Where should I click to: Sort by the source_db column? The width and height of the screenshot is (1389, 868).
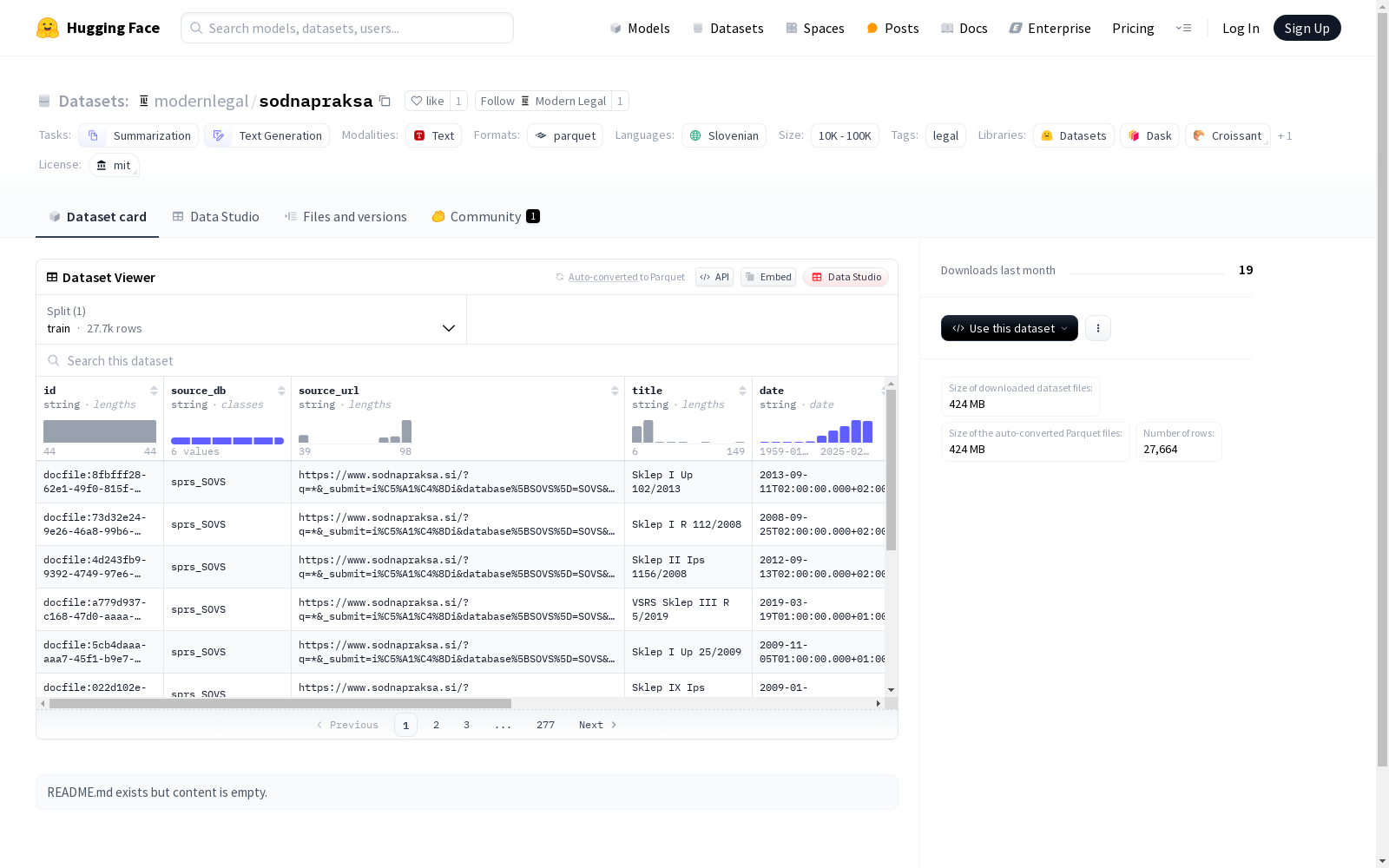(281, 391)
